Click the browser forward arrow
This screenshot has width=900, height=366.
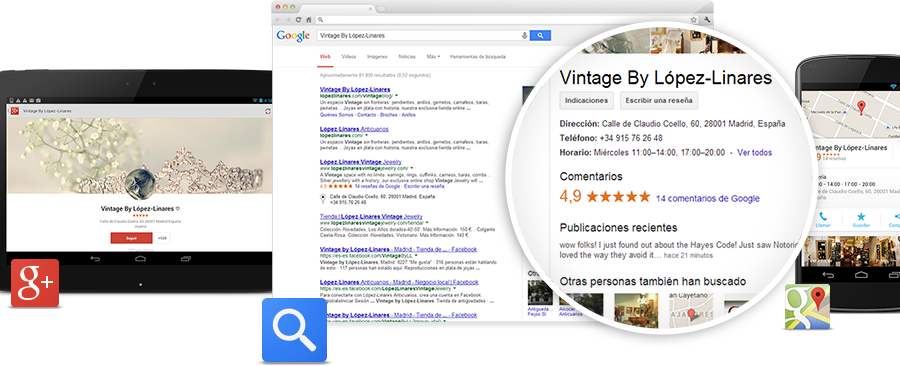[x=288, y=20]
